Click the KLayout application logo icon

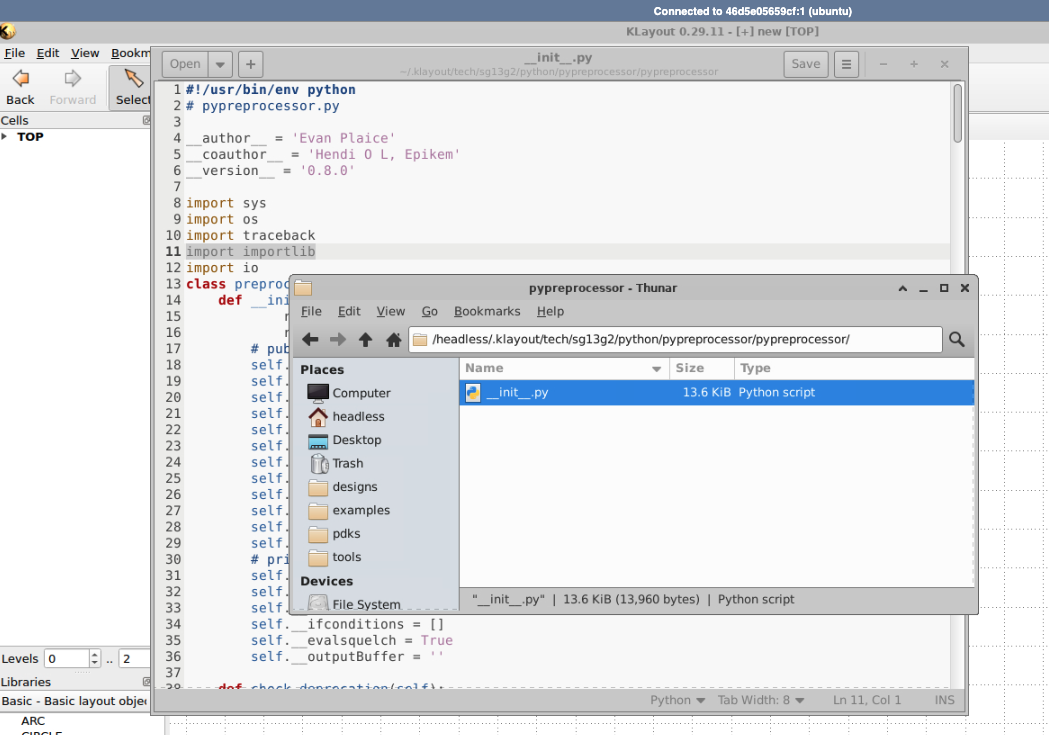pyautogui.click(x=7, y=31)
